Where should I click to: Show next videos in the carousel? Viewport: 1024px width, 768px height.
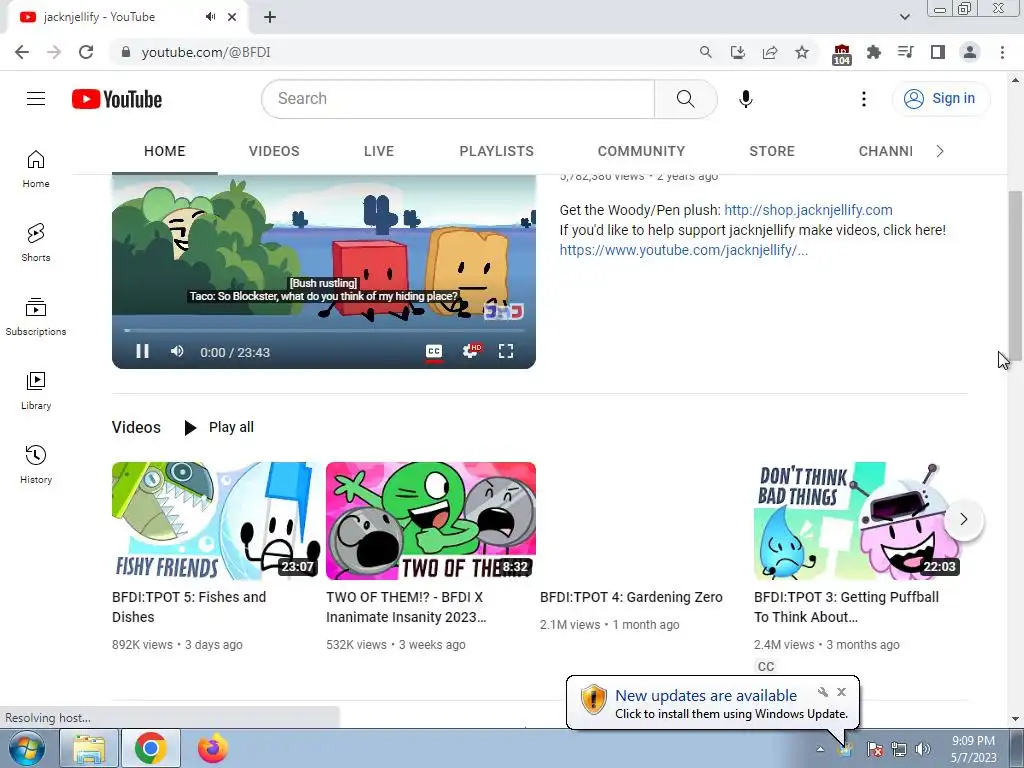964,520
